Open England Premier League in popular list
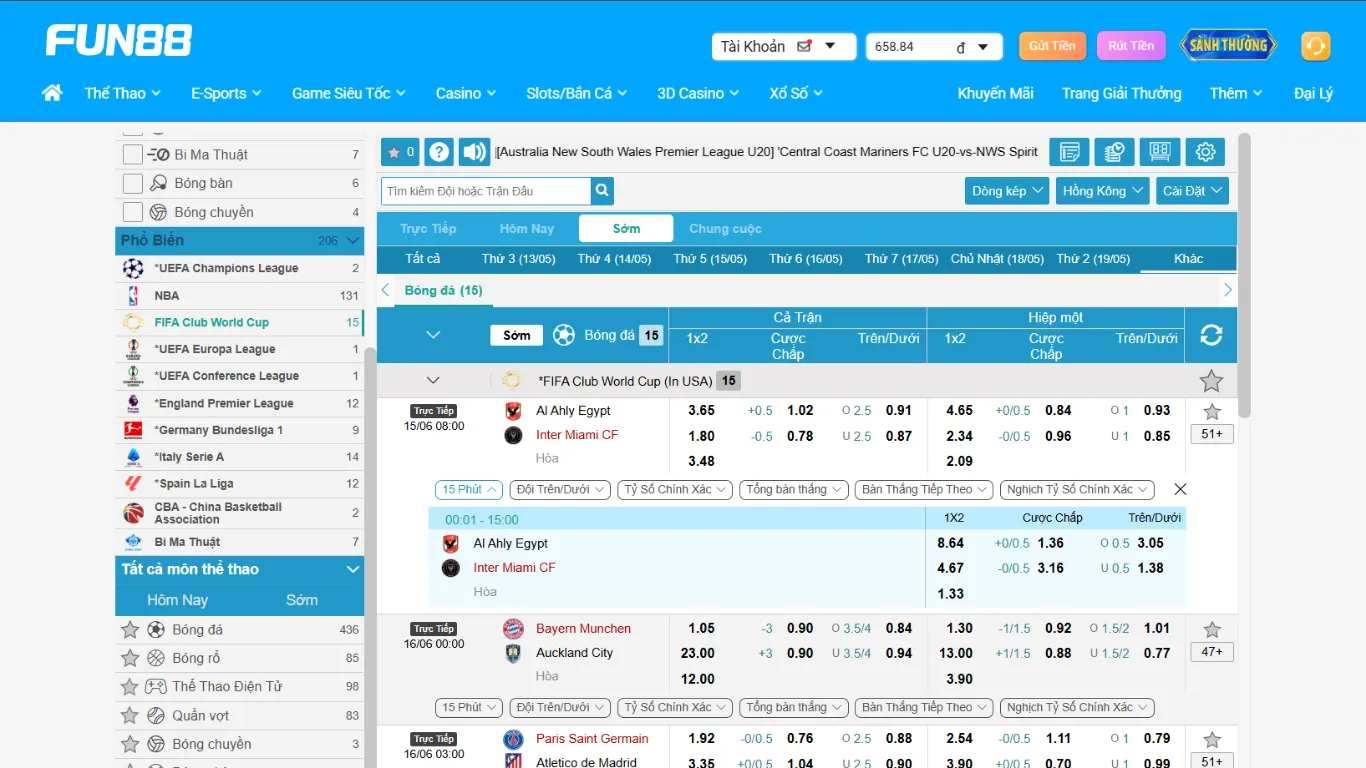 pos(240,404)
